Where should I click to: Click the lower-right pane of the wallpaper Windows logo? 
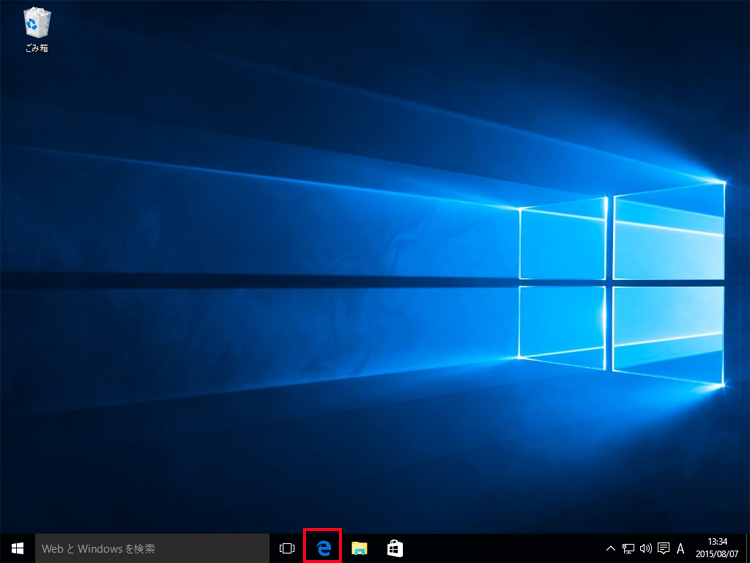[668, 328]
